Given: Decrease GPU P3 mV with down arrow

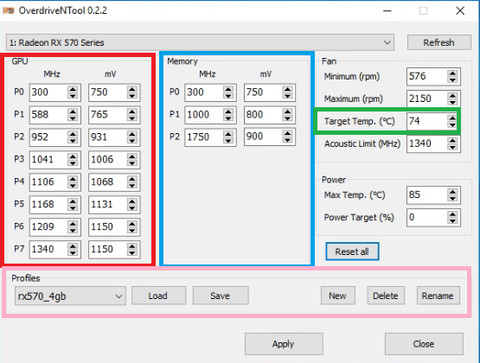Looking at the screenshot, I should point(132,164).
